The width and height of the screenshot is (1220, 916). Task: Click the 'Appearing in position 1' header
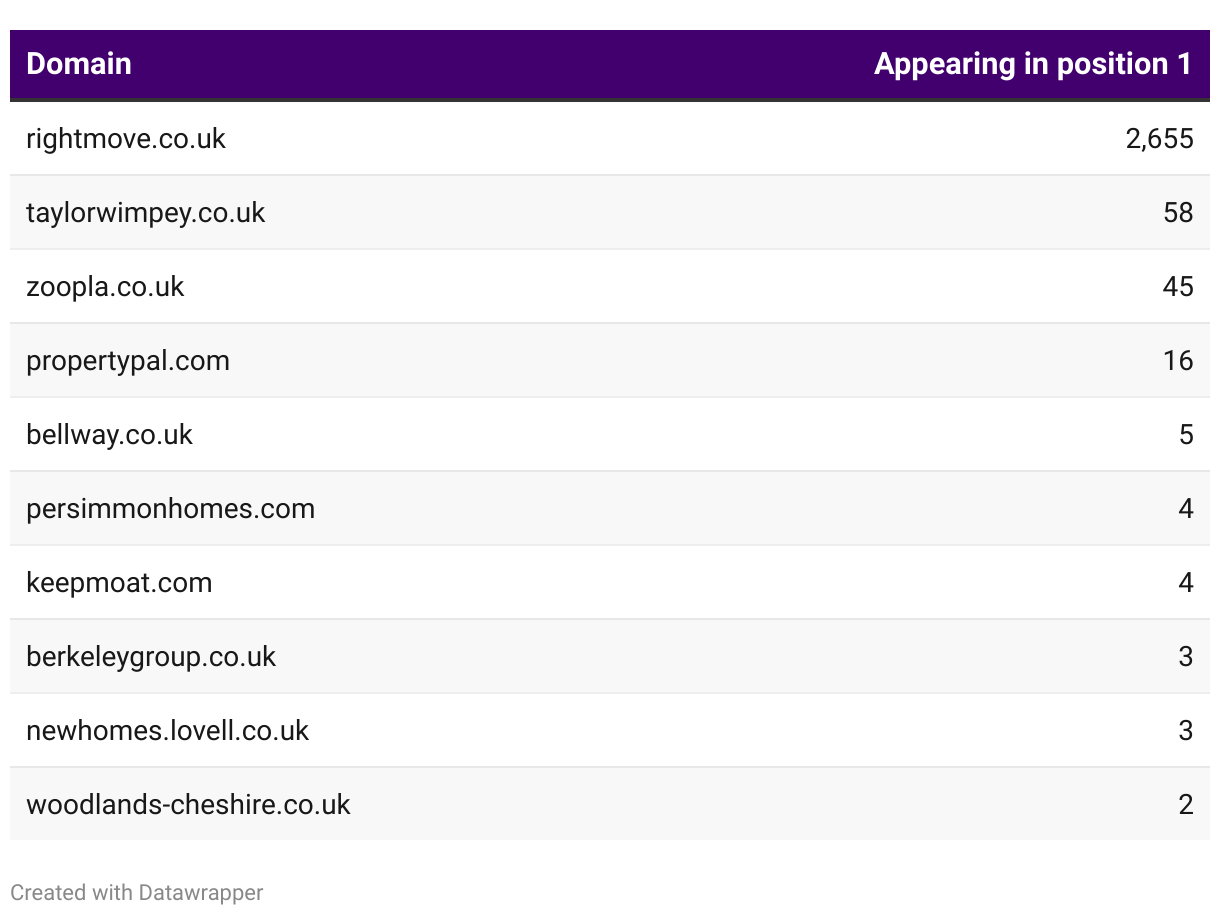[1032, 64]
